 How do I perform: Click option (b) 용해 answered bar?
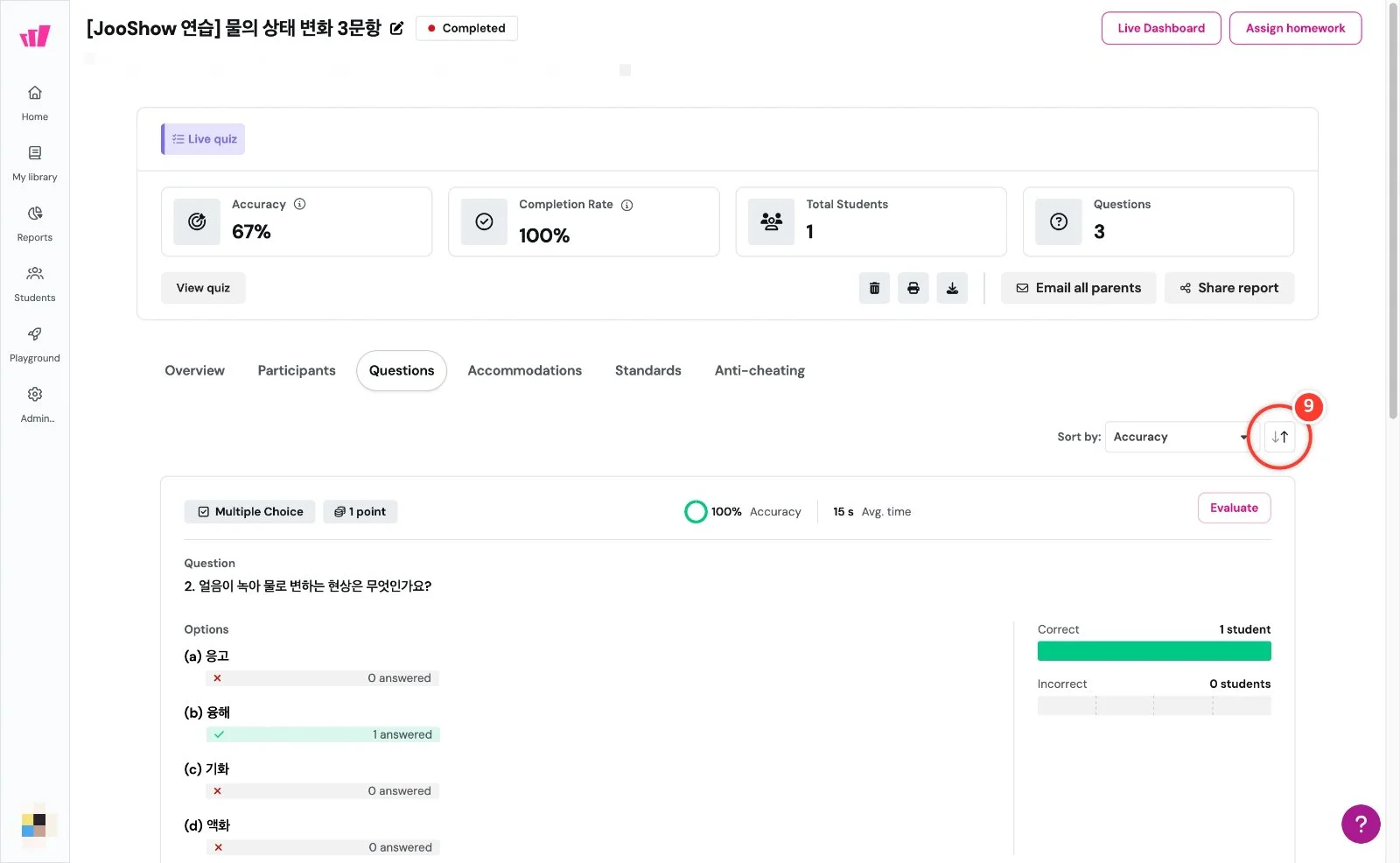(x=323, y=734)
